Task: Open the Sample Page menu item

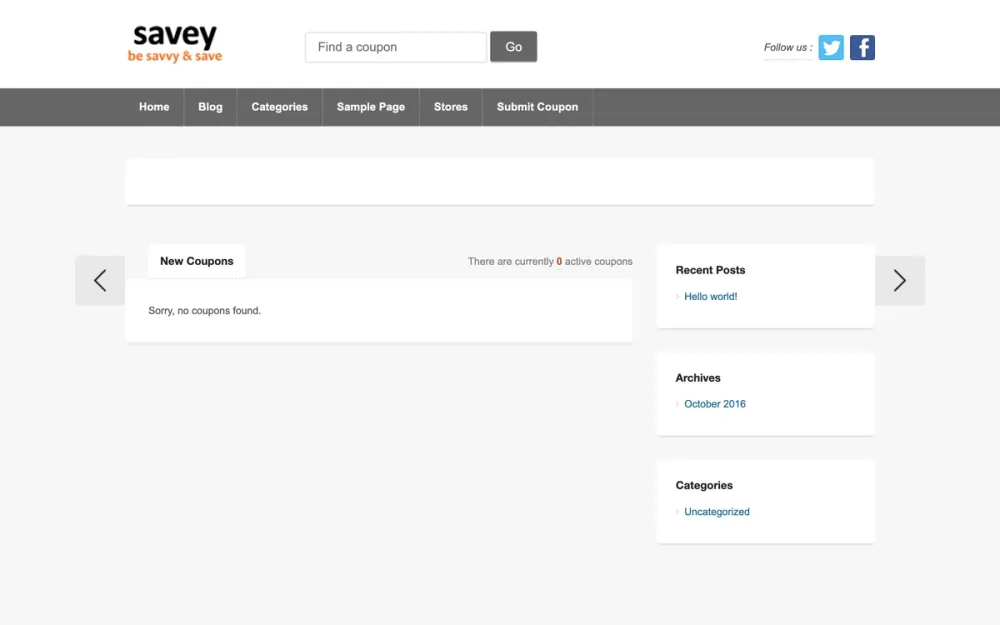Action: coord(371,107)
